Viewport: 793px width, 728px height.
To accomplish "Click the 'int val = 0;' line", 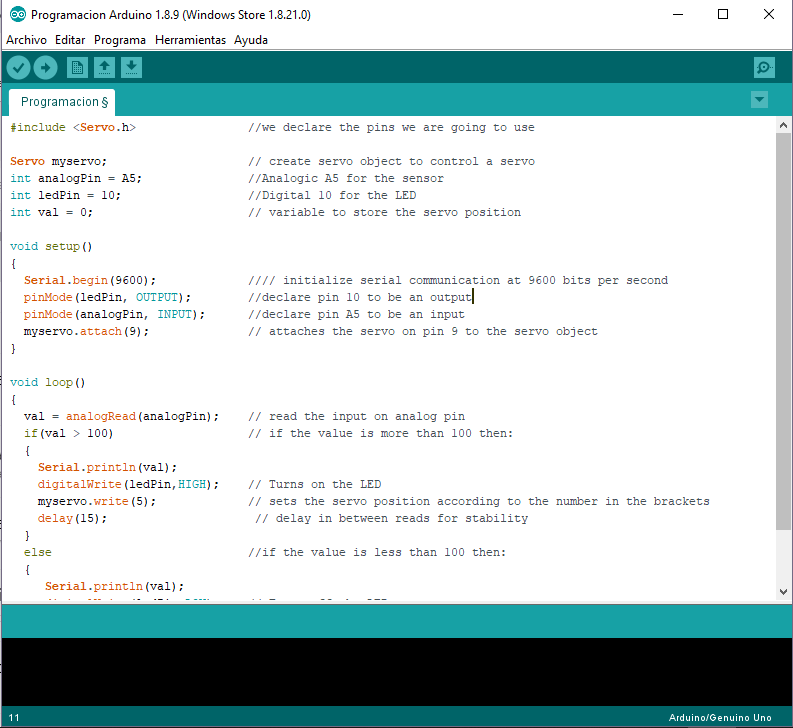I will tap(52, 212).
